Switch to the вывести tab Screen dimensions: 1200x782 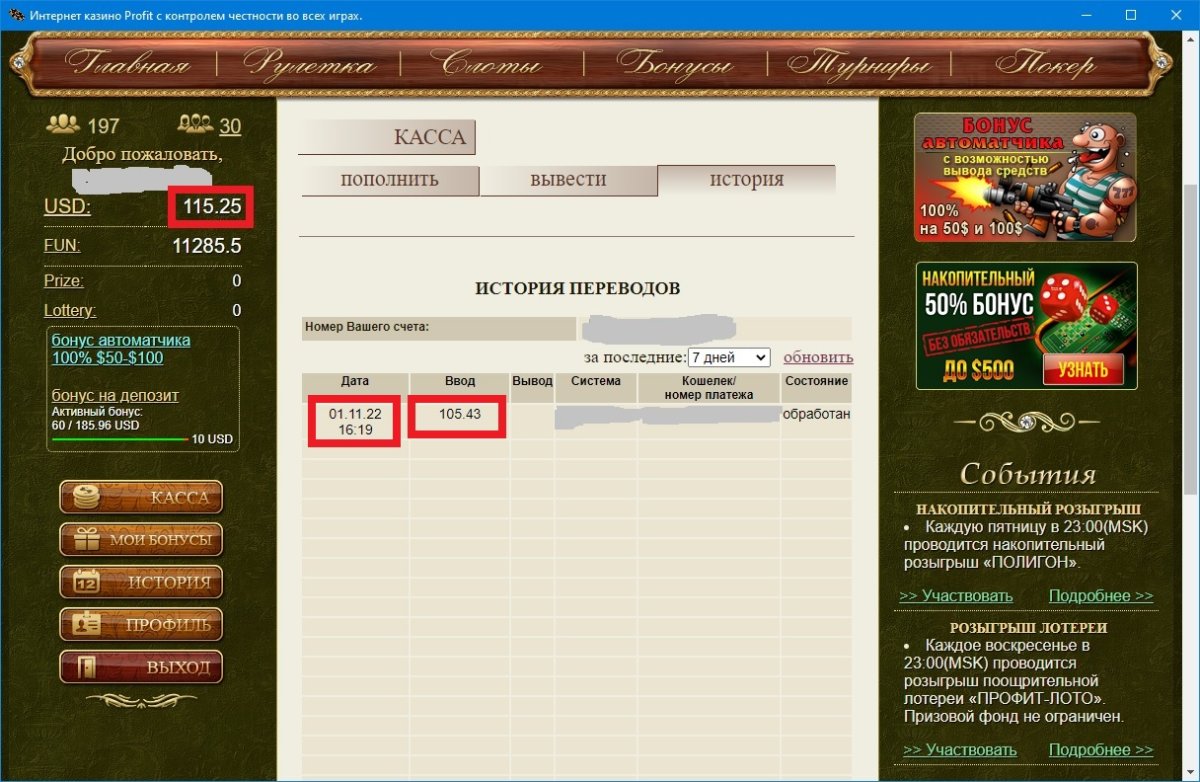tap(568, 180)
